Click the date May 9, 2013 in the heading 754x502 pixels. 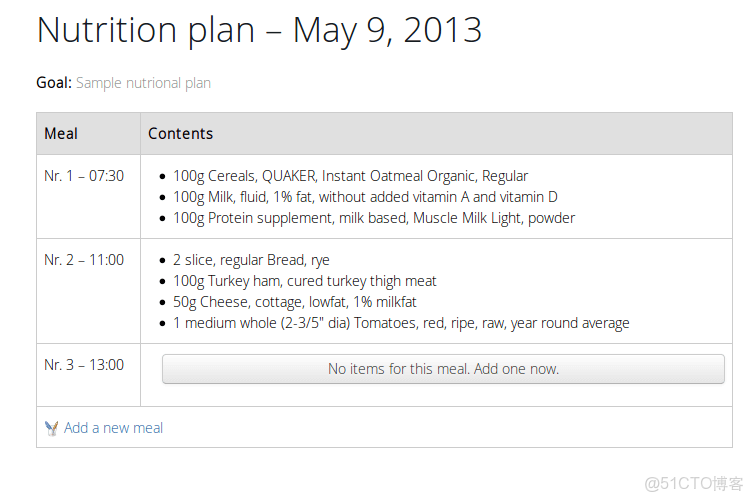(x=387, y=30)
